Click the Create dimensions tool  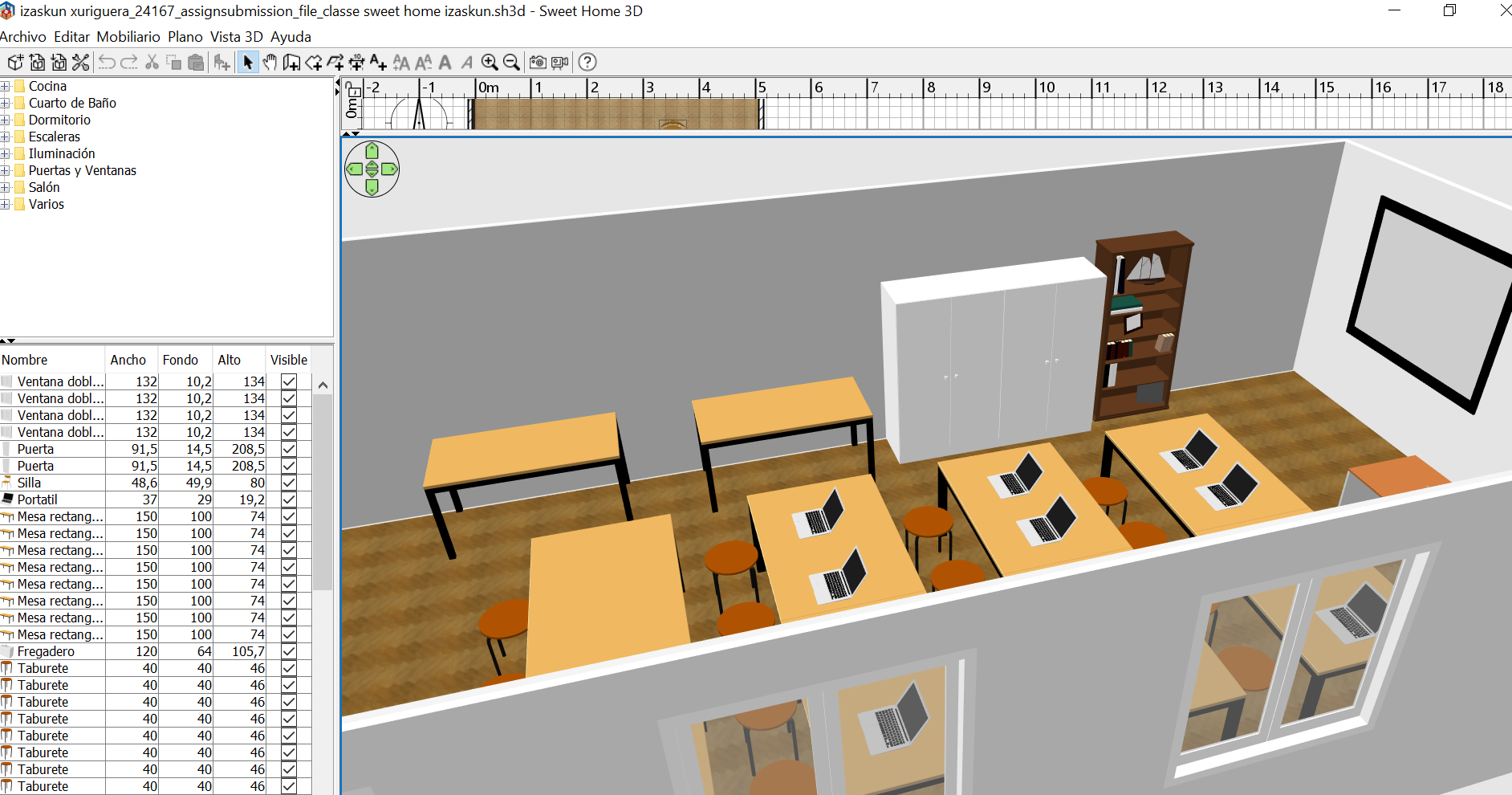click(x=357, y=63)
